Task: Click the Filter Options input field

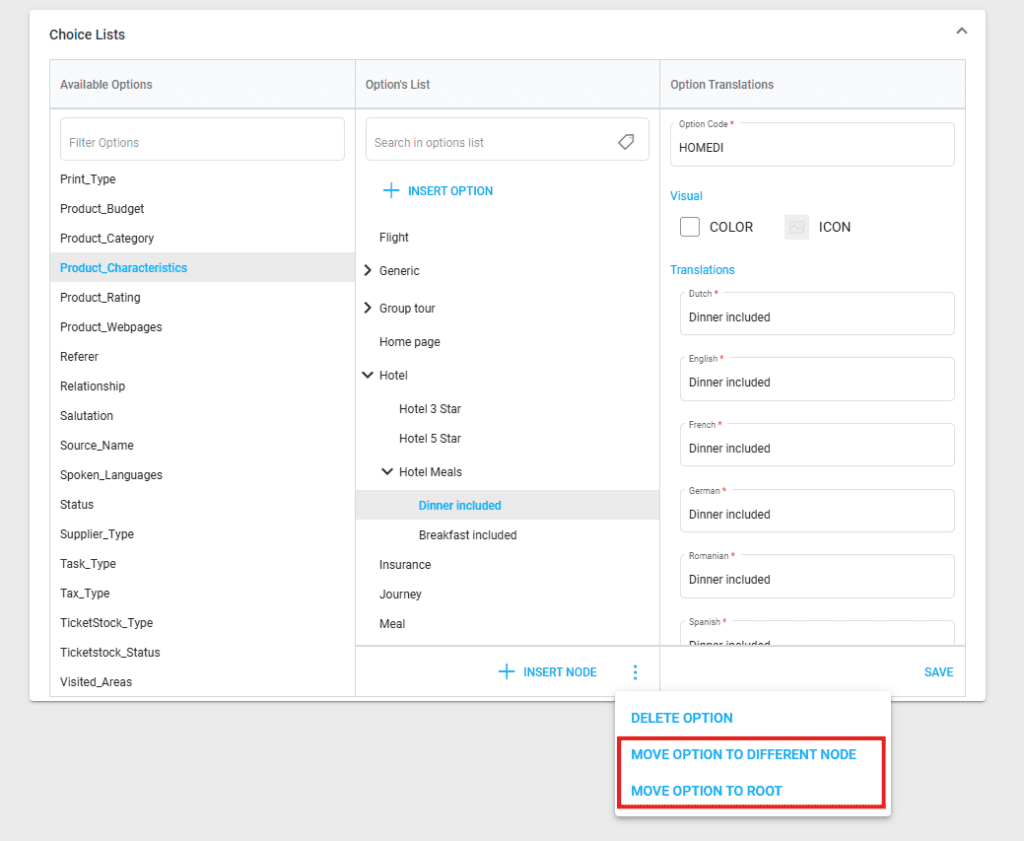Action: click(202, 142)
